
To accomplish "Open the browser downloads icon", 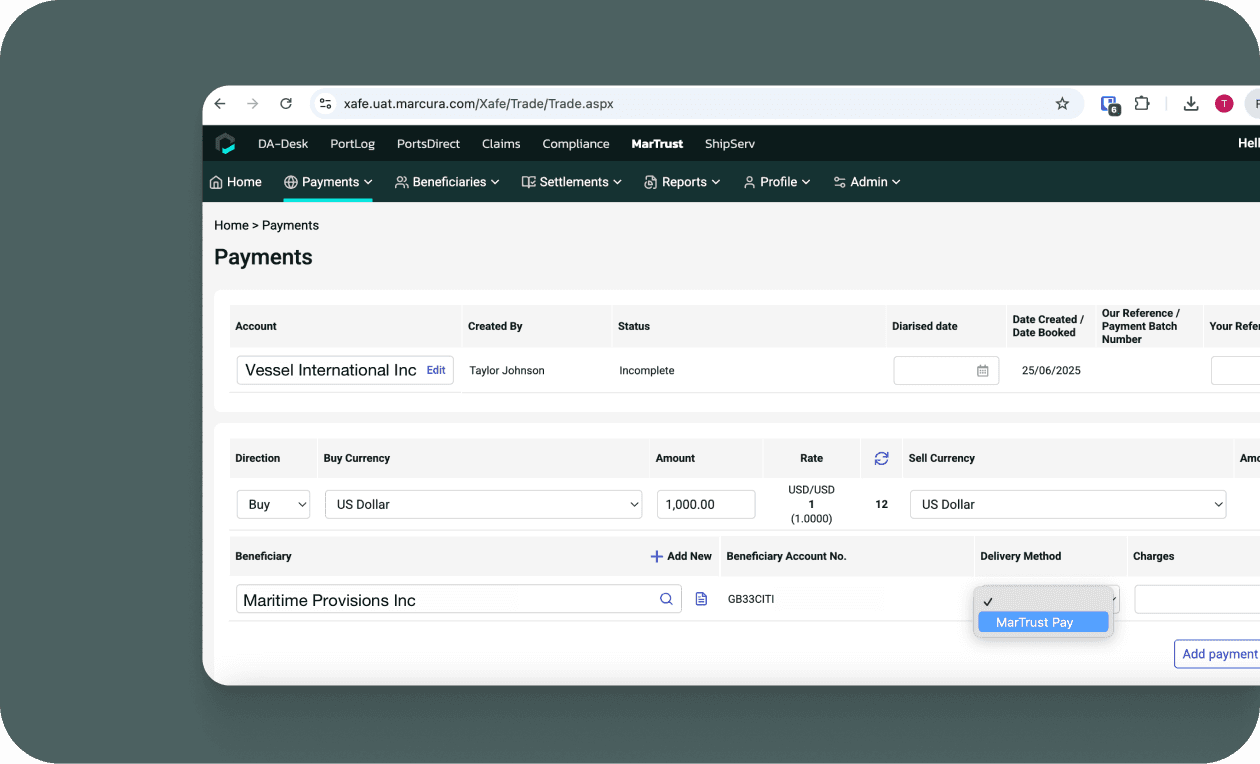I will 1191,104.
